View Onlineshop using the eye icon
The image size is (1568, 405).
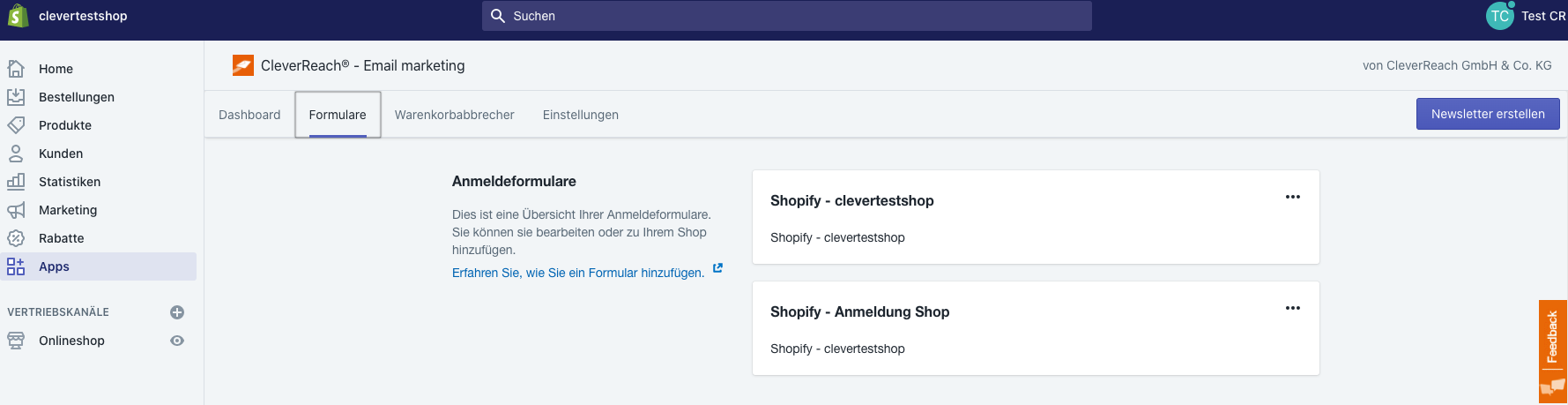click(177, 341)
